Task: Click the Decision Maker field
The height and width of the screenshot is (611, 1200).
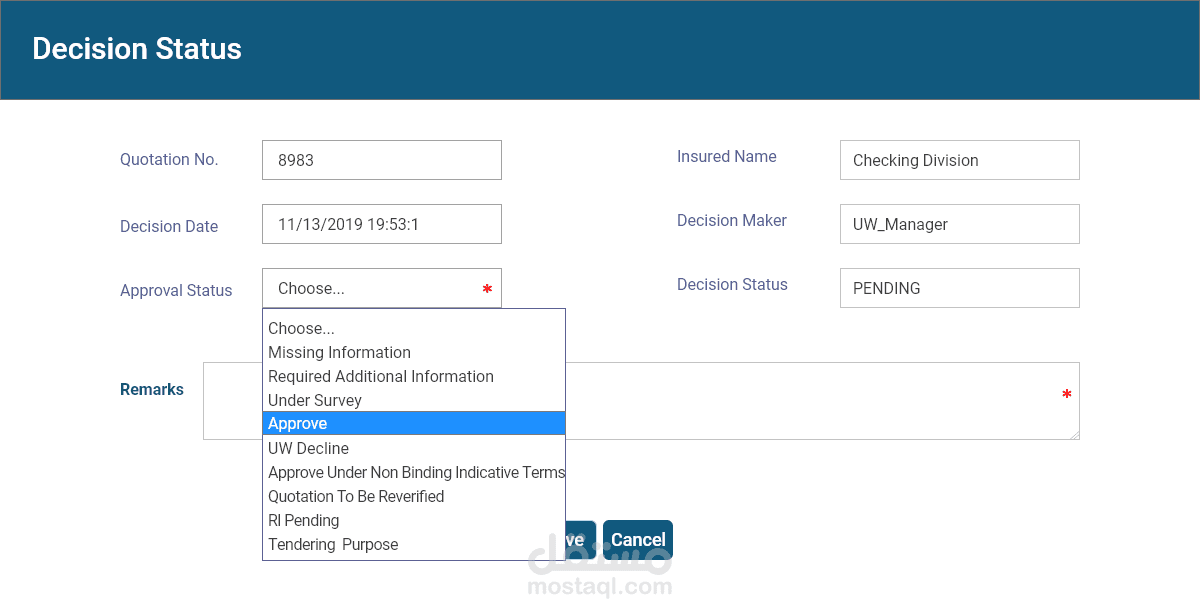Action: pyautogui.click(x=959, y=224)
